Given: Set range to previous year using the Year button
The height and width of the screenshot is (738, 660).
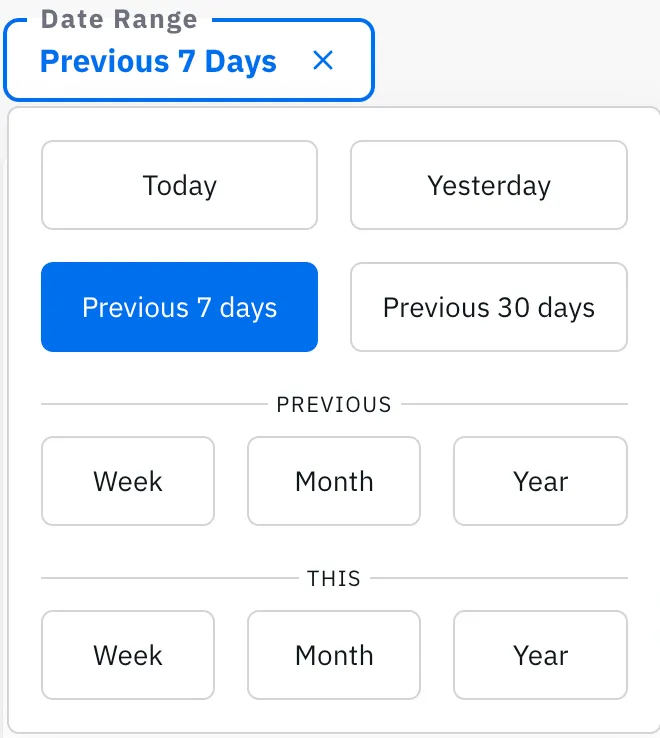Looking at the screenshot, I should click(540, 481).
